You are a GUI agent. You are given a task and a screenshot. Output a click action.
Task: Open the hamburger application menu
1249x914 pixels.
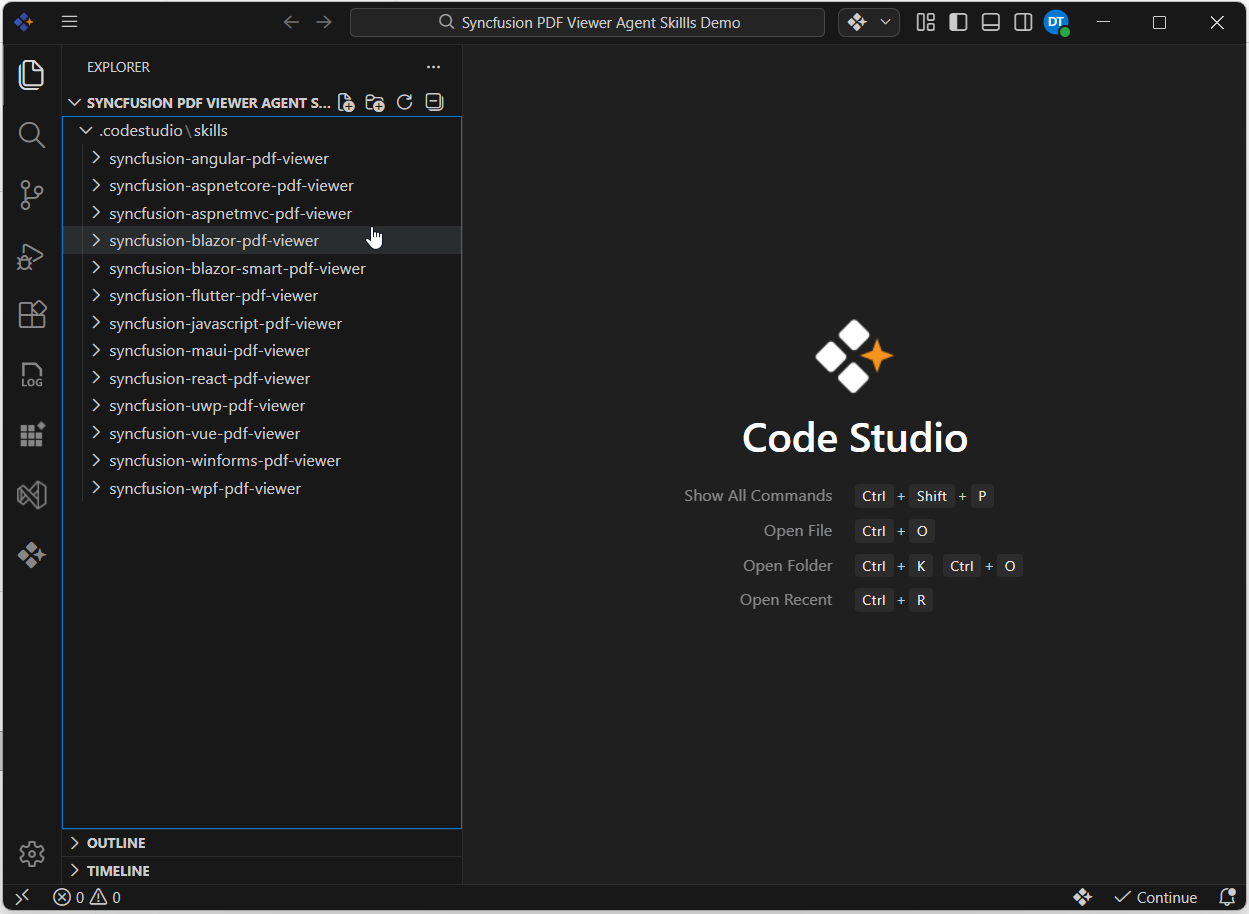pyautogui.click(x=69, y=22)
